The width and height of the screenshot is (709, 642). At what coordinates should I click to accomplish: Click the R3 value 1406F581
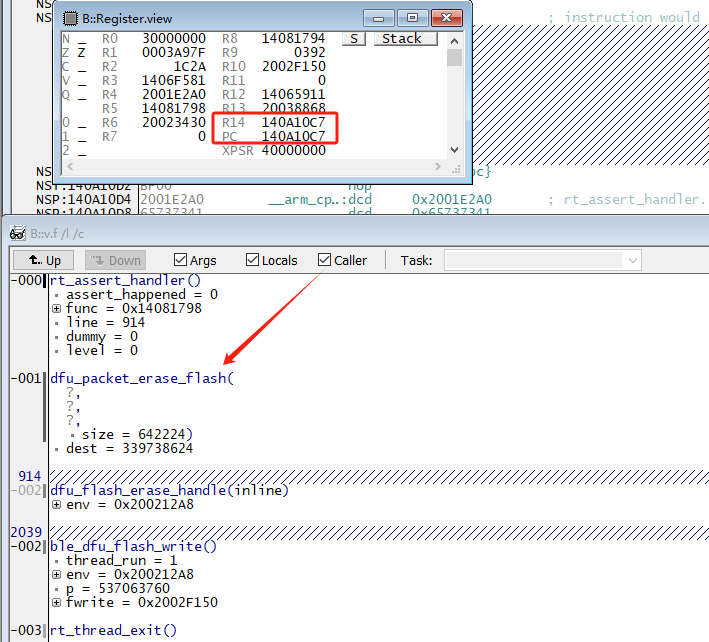tap(174, 80)
